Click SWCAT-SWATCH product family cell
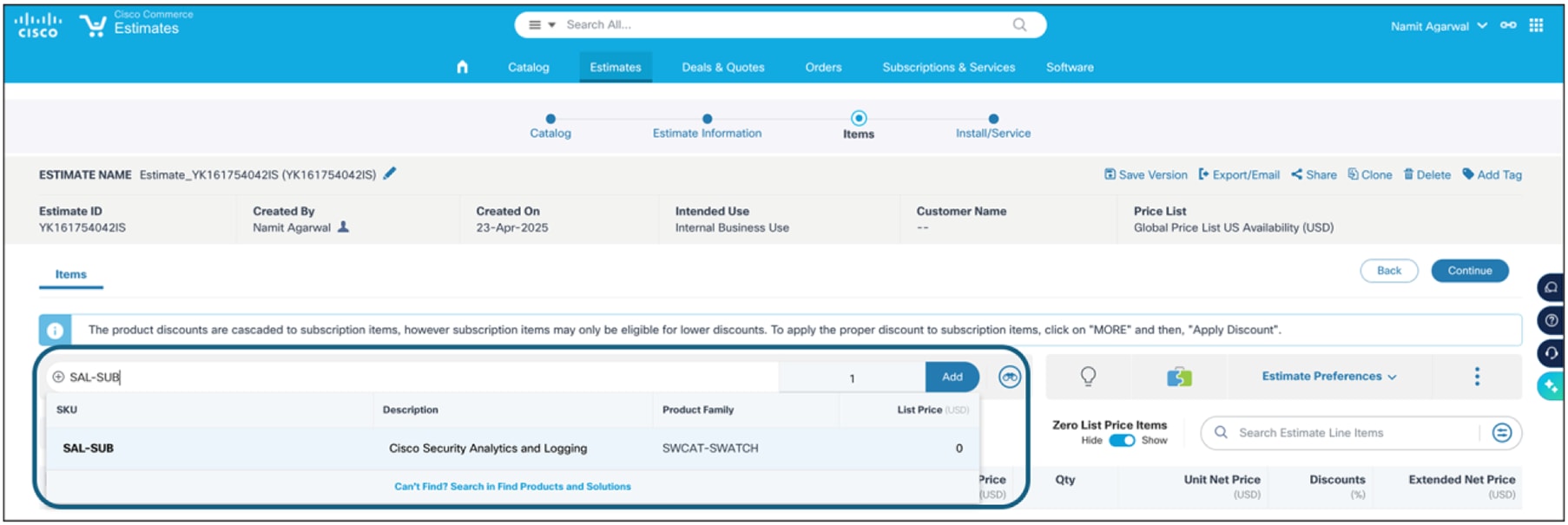 (710, 449)
